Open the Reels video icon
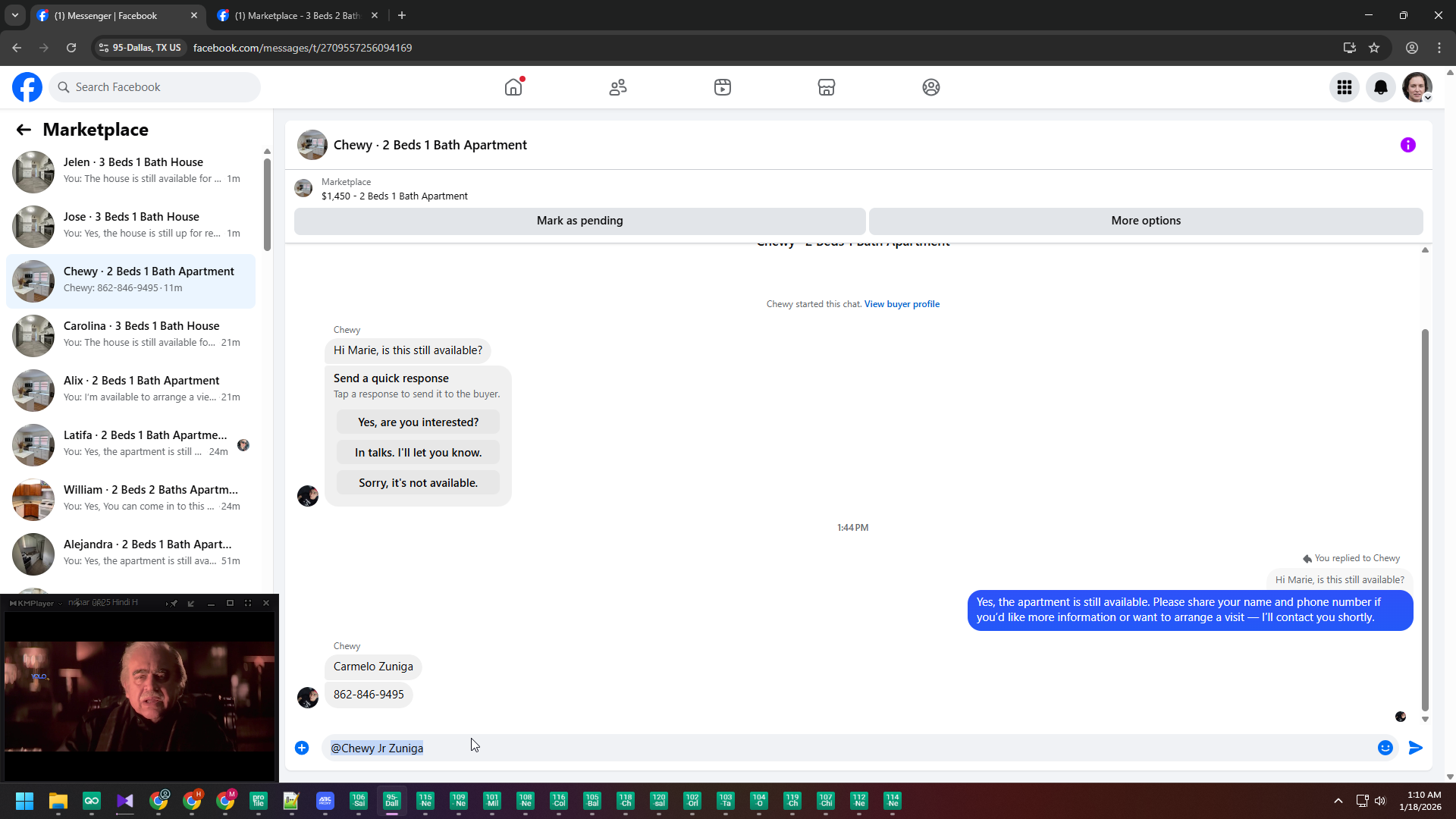Image resolution: width=1456 pixels, height=819 pixels. [722, 87]
